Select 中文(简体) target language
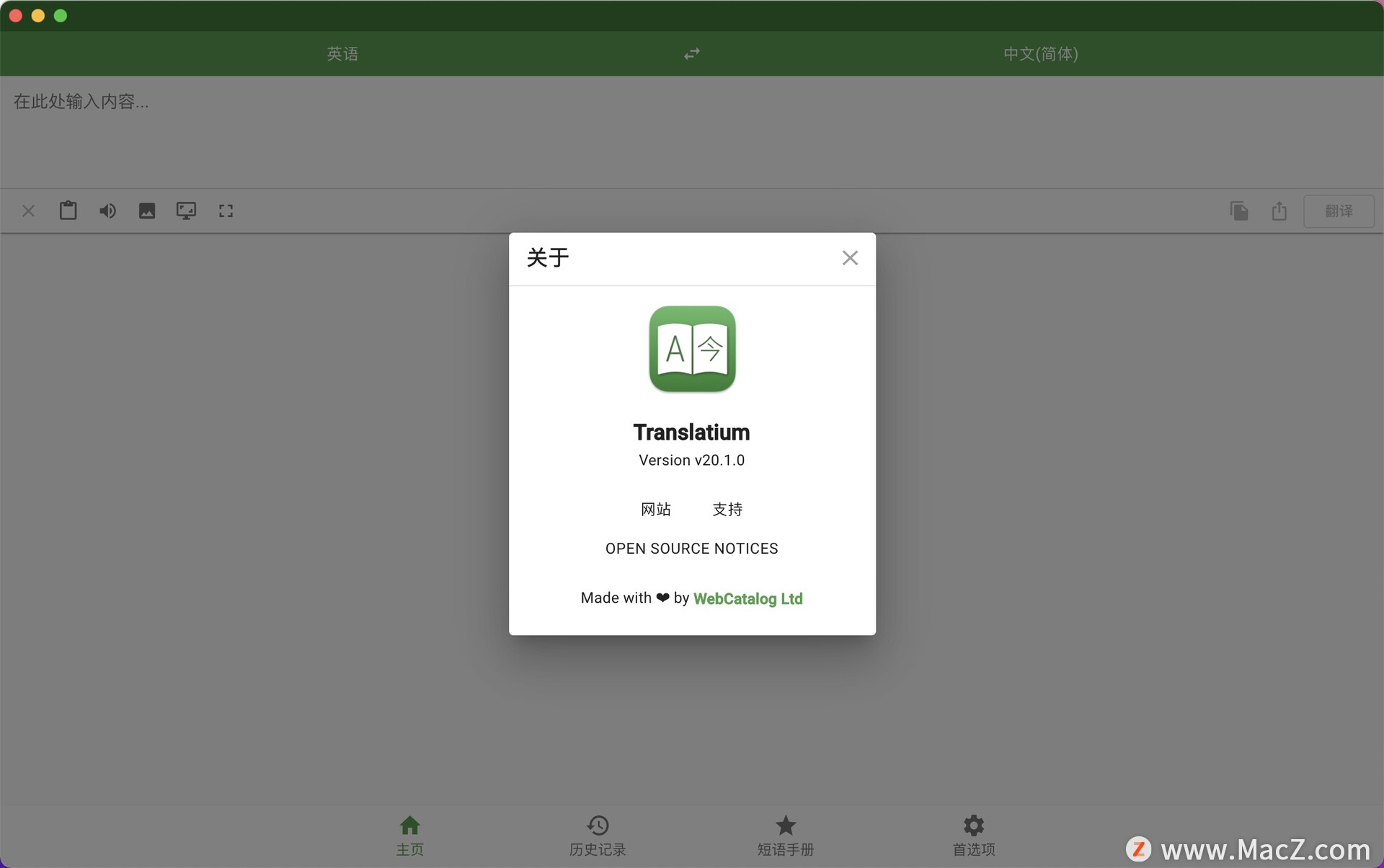The width and height of the screenshot is (1384, 868). (1041, 54)
